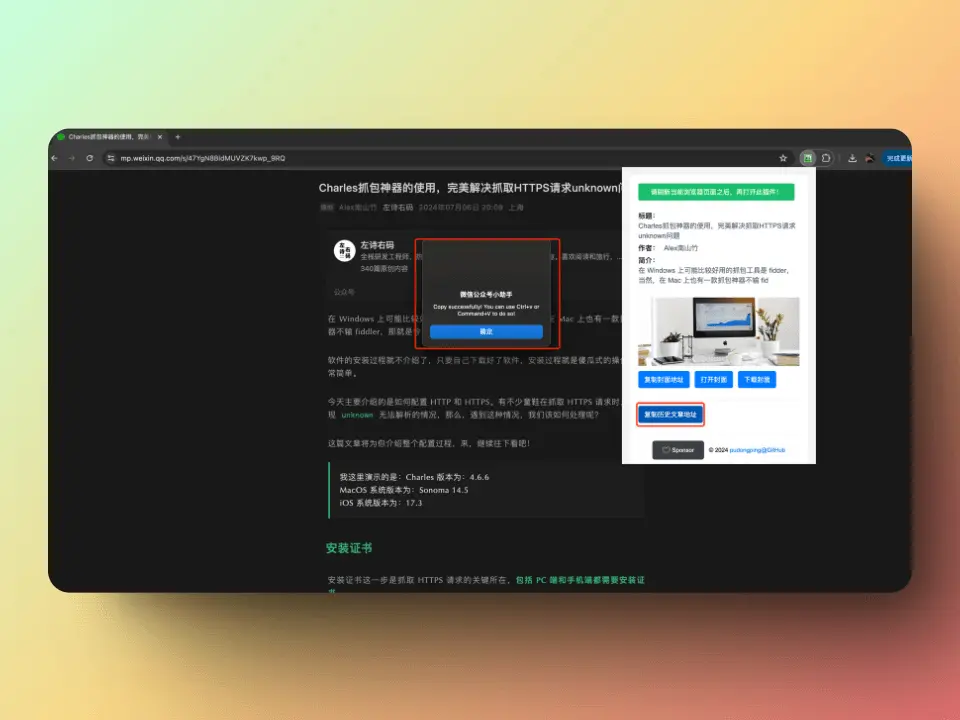
Task: Open the browser downloads icon
Action: pyautogui.click(x=852, y=158)
